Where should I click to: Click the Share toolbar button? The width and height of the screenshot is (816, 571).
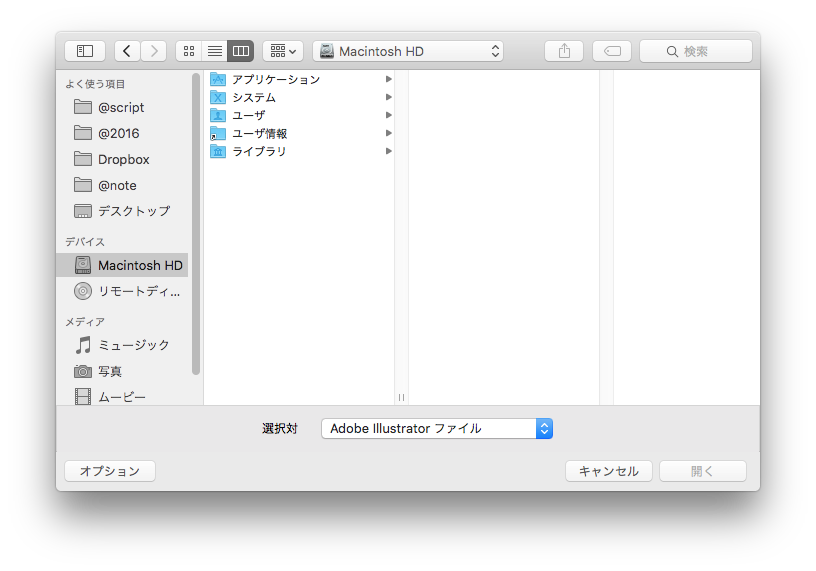coord(564,51)
